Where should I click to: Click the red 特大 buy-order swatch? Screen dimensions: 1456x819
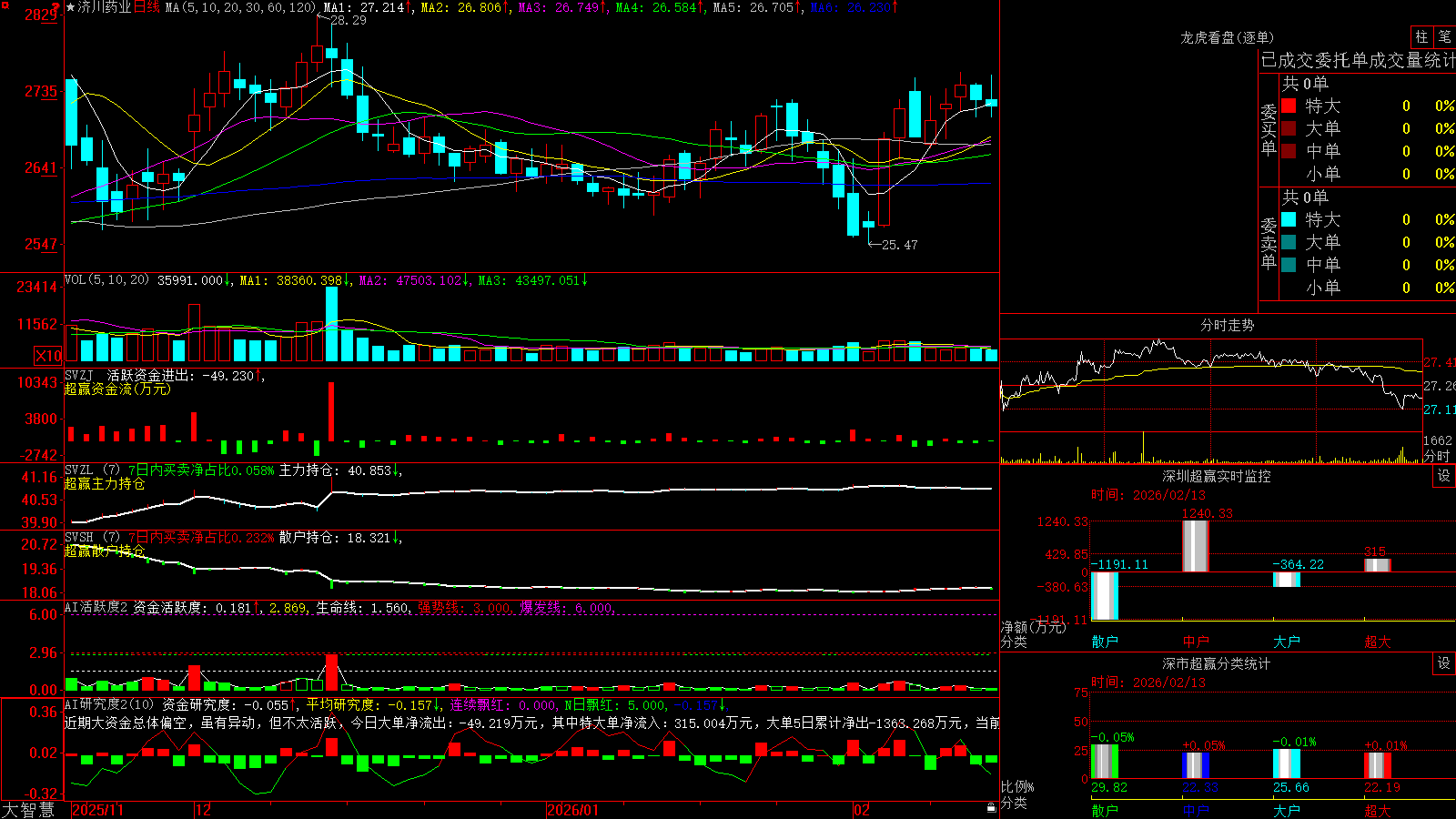coord(1289,106)
